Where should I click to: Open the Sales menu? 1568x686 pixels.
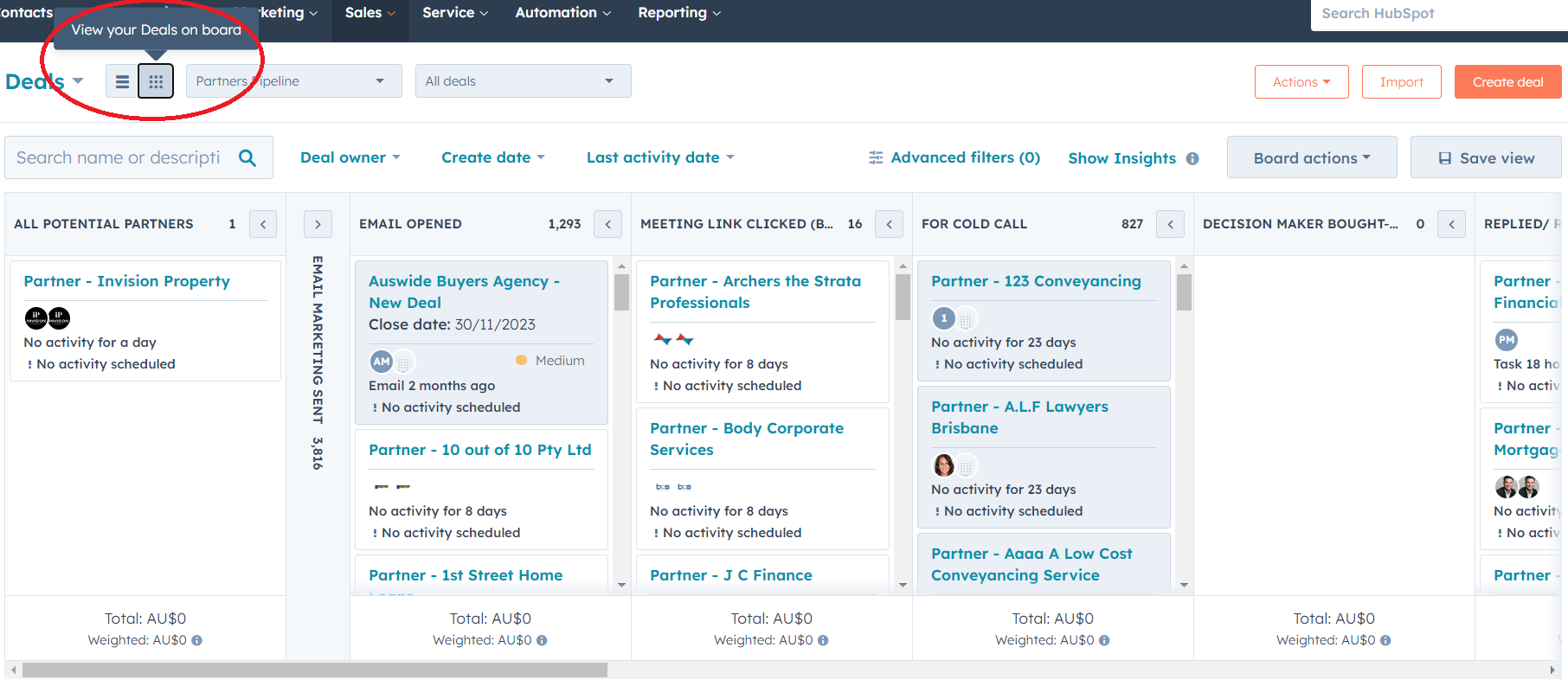pos(370,13)
